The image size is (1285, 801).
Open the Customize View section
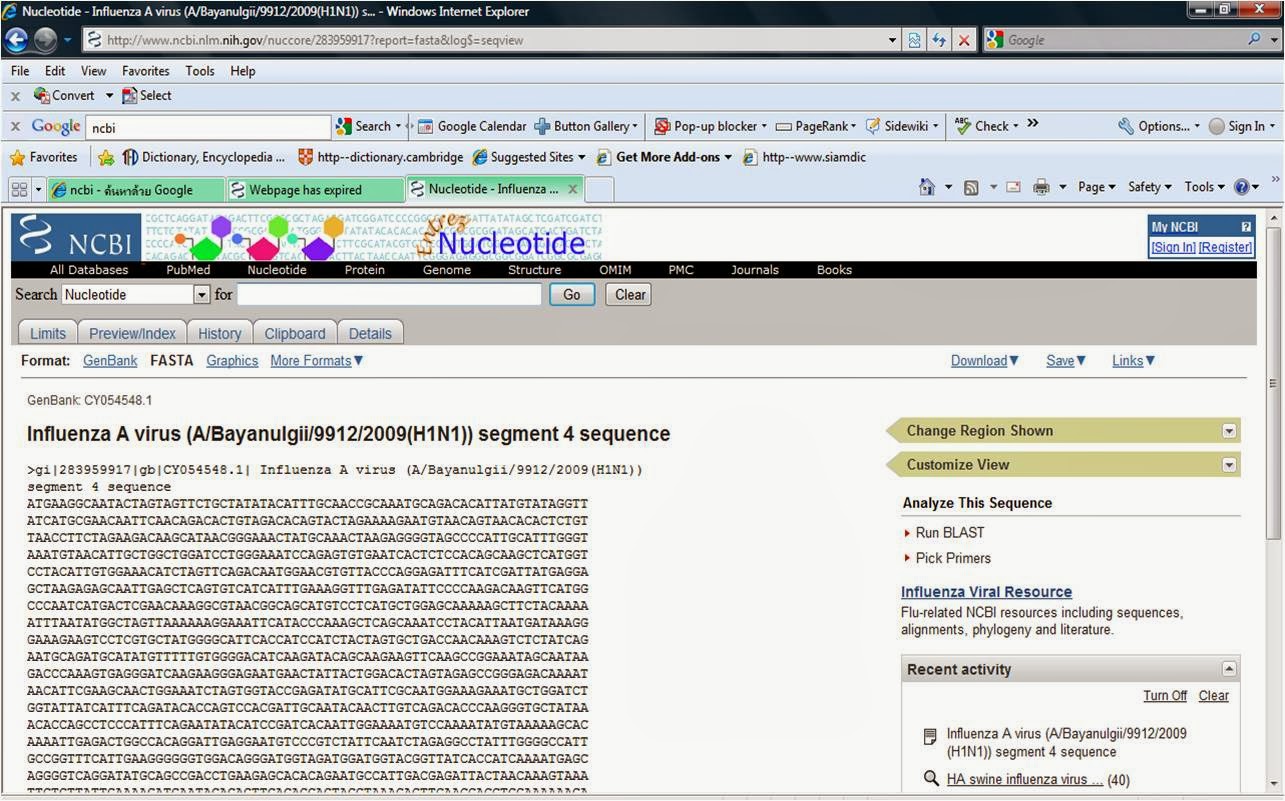pyautogui.click(x=1229, y=464)
